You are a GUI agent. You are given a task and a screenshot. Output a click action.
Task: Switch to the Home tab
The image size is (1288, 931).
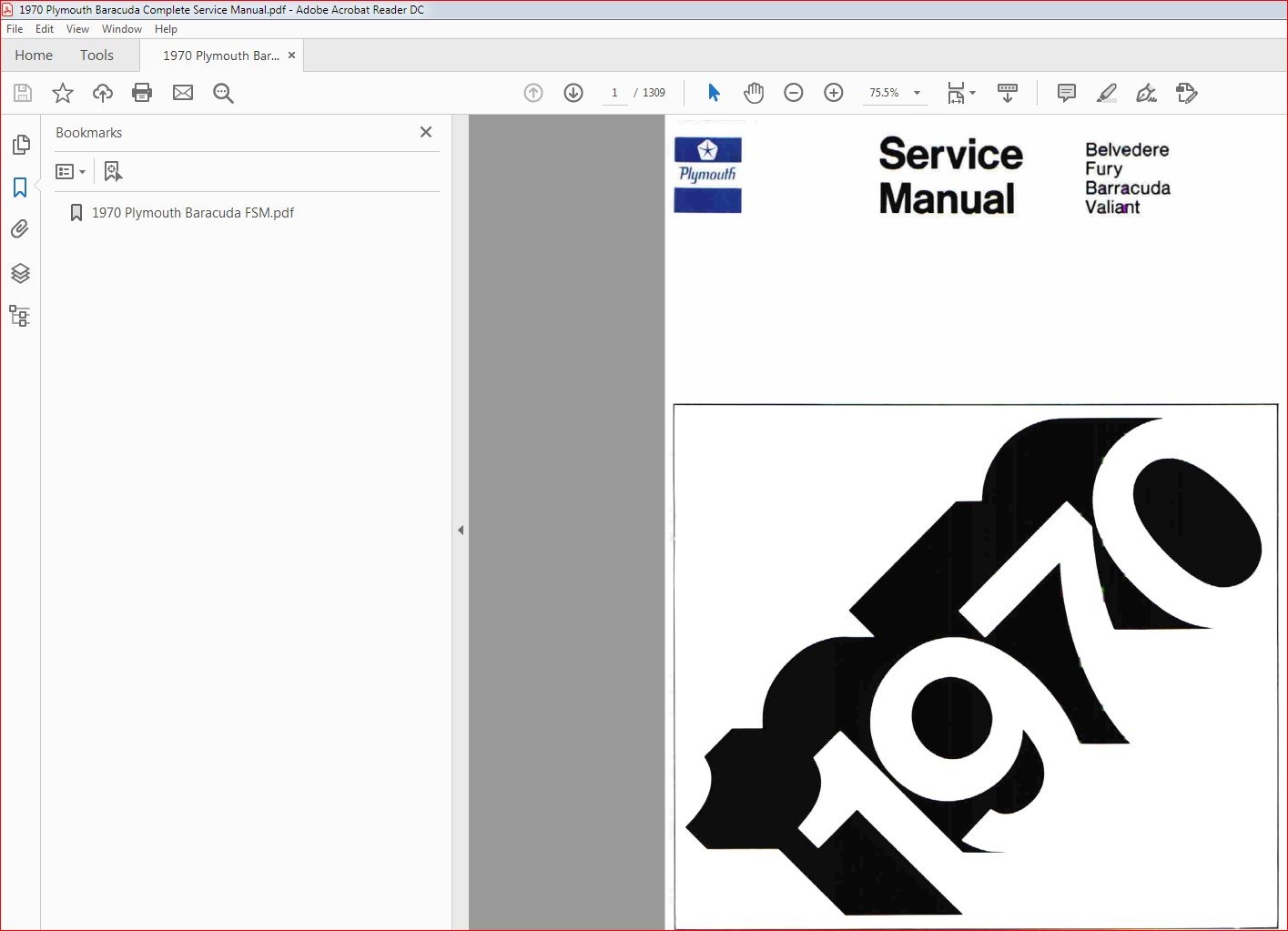pos(34,56)
